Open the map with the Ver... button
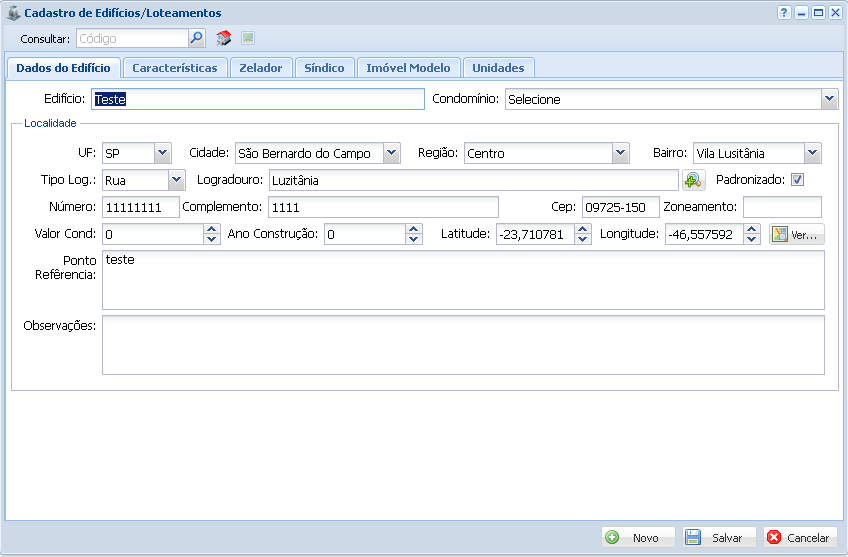The height and width of the screenshot is (557, 848). pos(797,235)
